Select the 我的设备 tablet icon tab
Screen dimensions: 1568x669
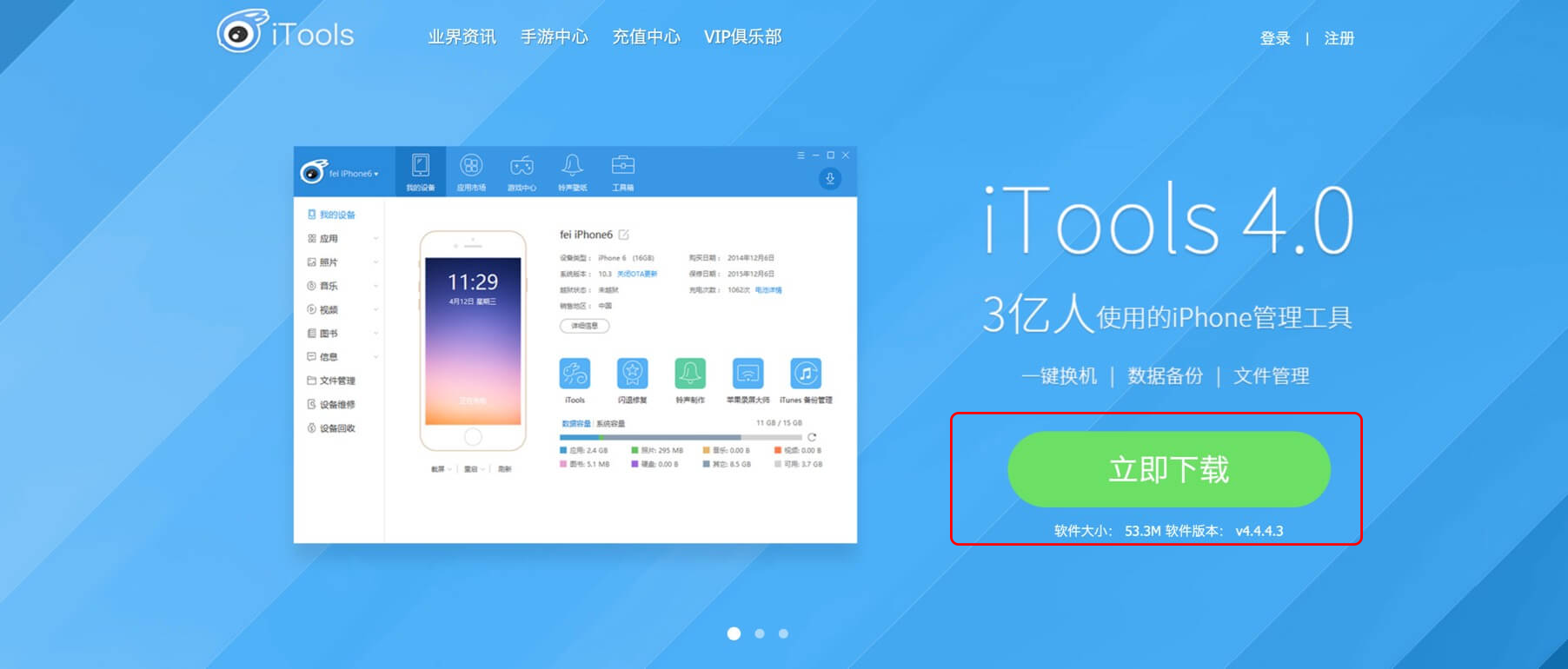click(421, 172)
